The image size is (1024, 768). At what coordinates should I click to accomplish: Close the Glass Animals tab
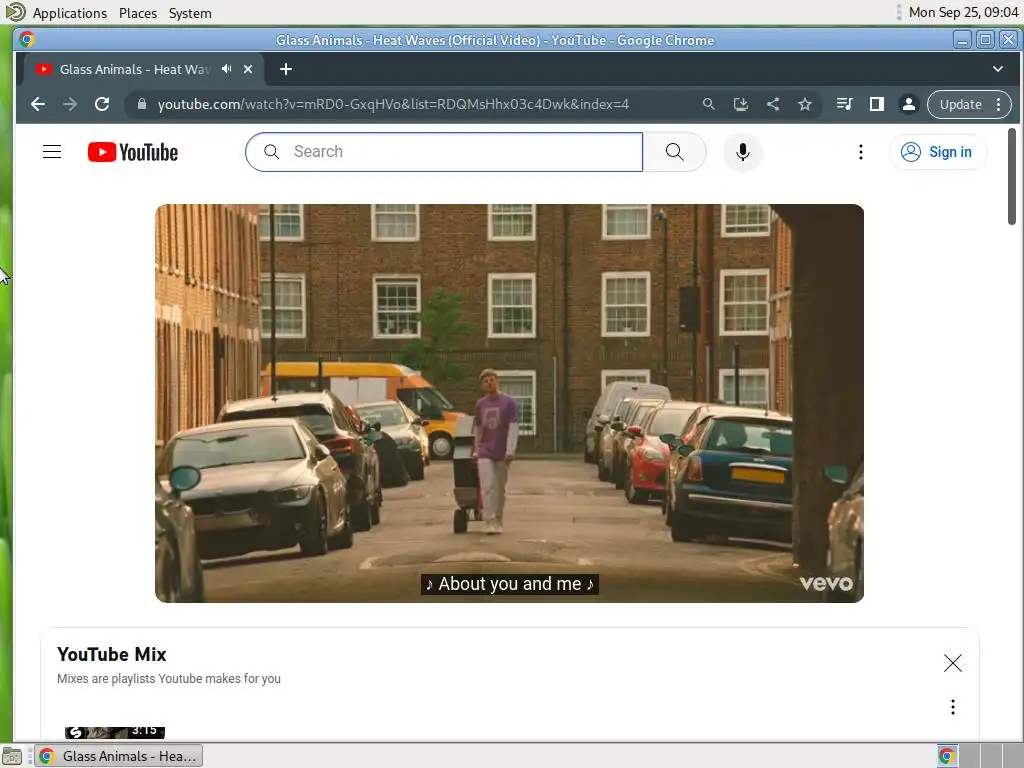248,69
